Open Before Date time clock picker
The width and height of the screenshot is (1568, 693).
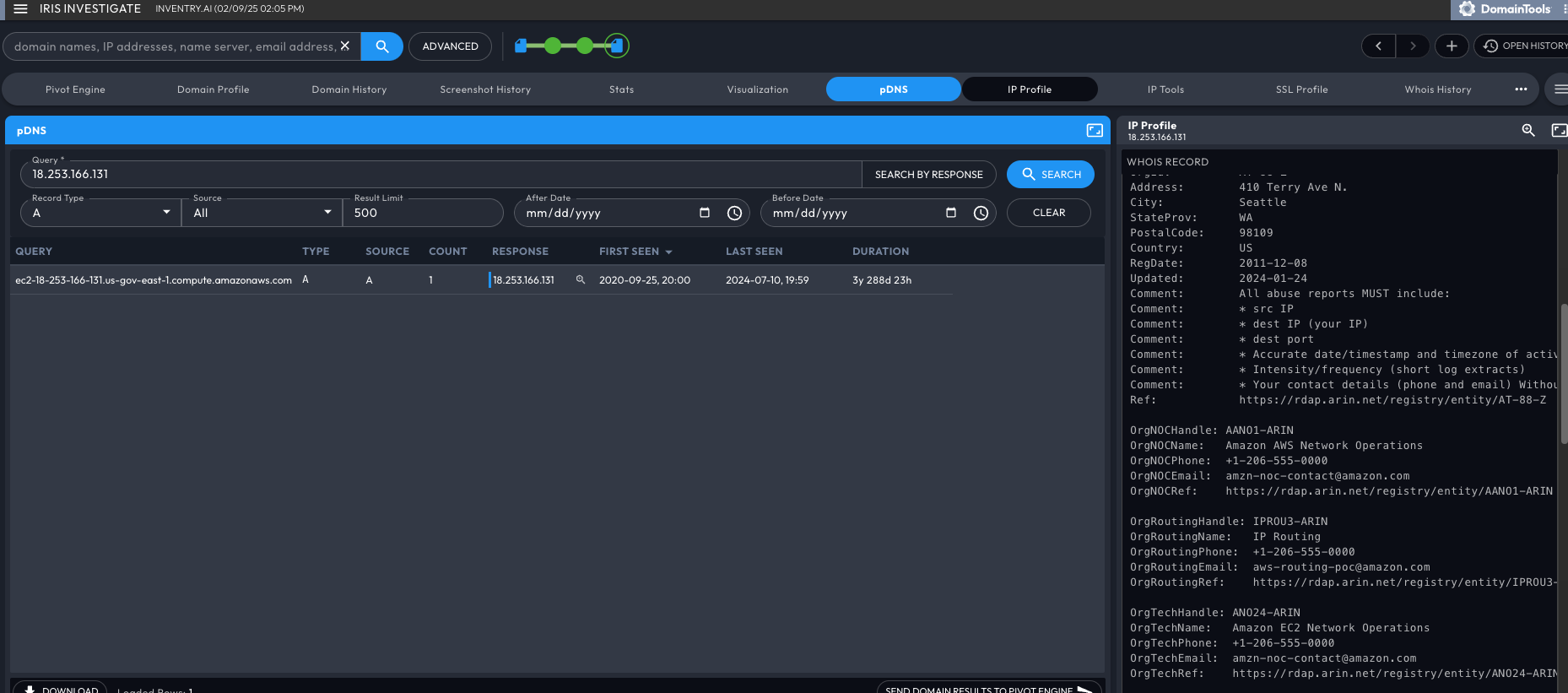point(981,213)
